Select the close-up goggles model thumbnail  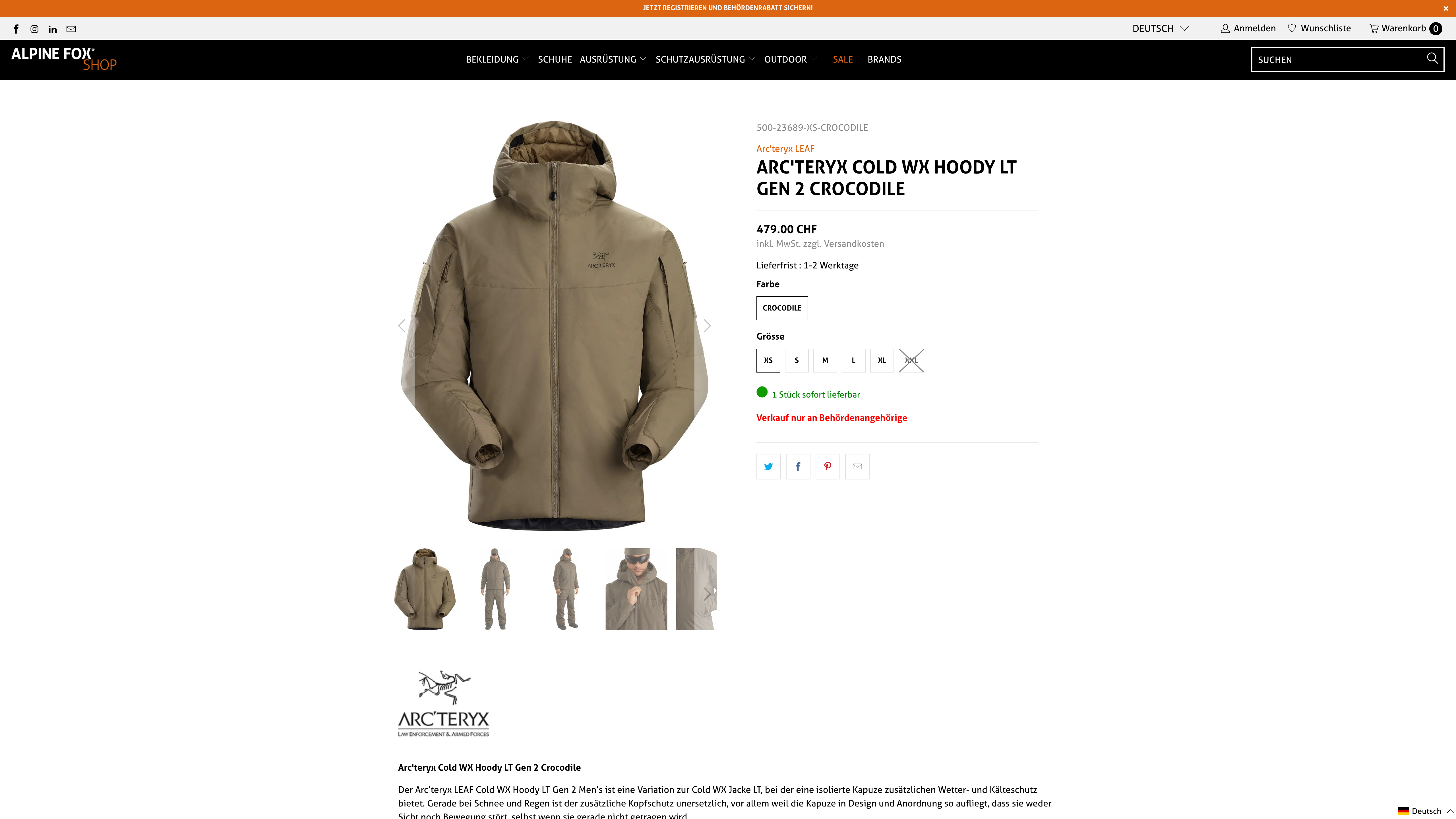636,589
